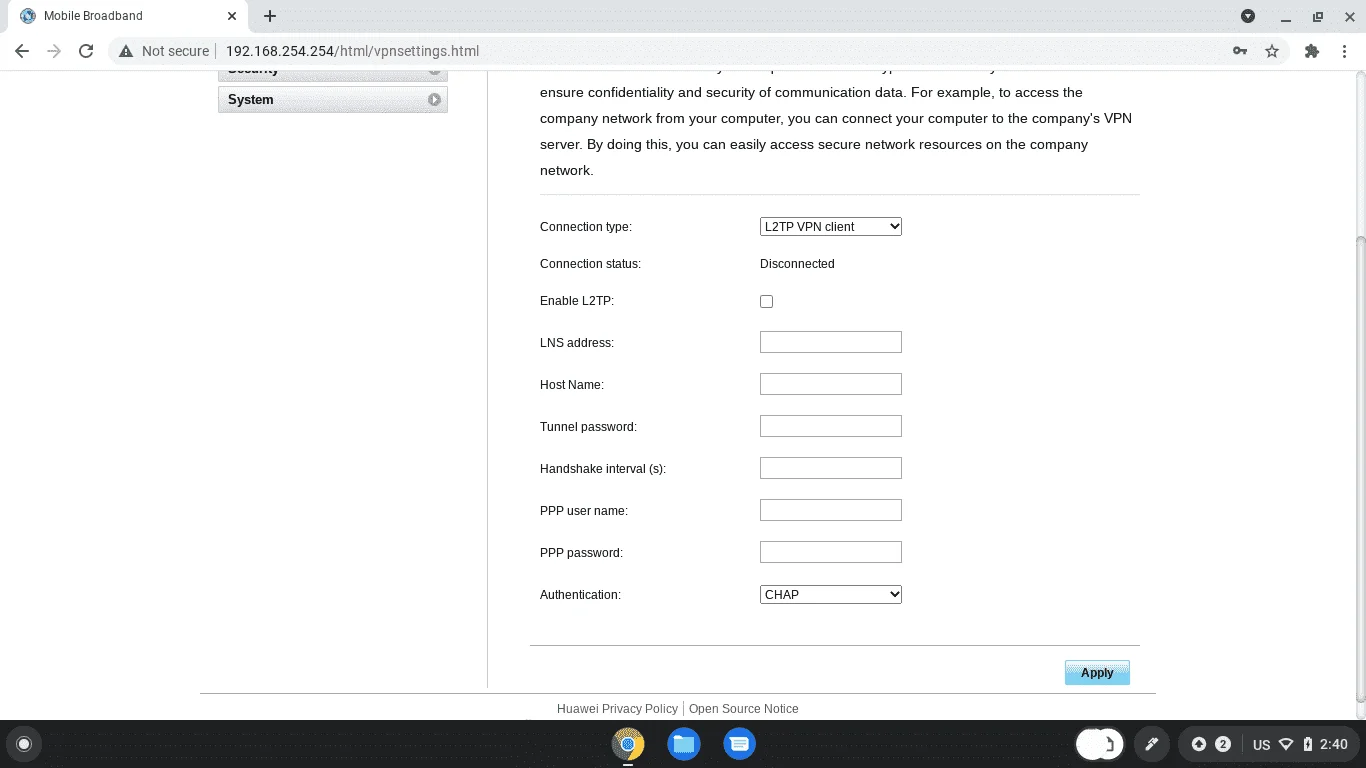1366x768 pixels.
Task: Toggle the shelf switch control
Action: click(x=1100, y=744)
